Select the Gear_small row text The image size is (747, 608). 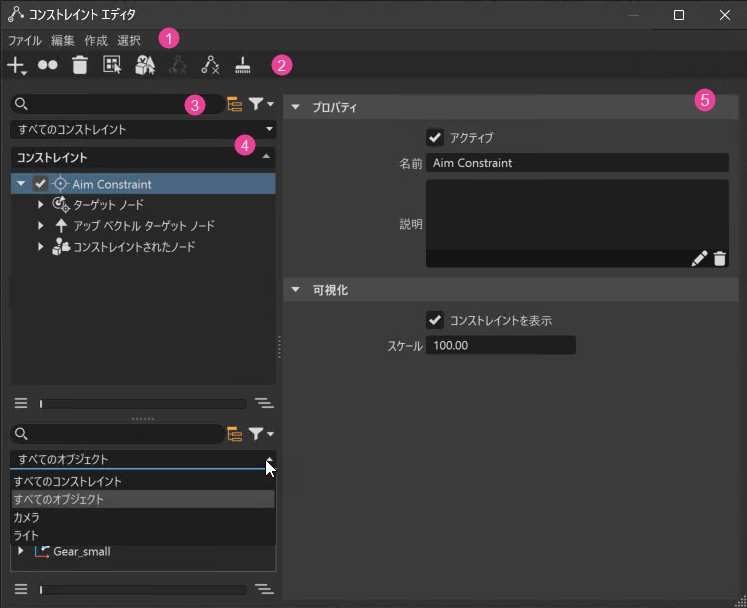click(x=82, y=551)
